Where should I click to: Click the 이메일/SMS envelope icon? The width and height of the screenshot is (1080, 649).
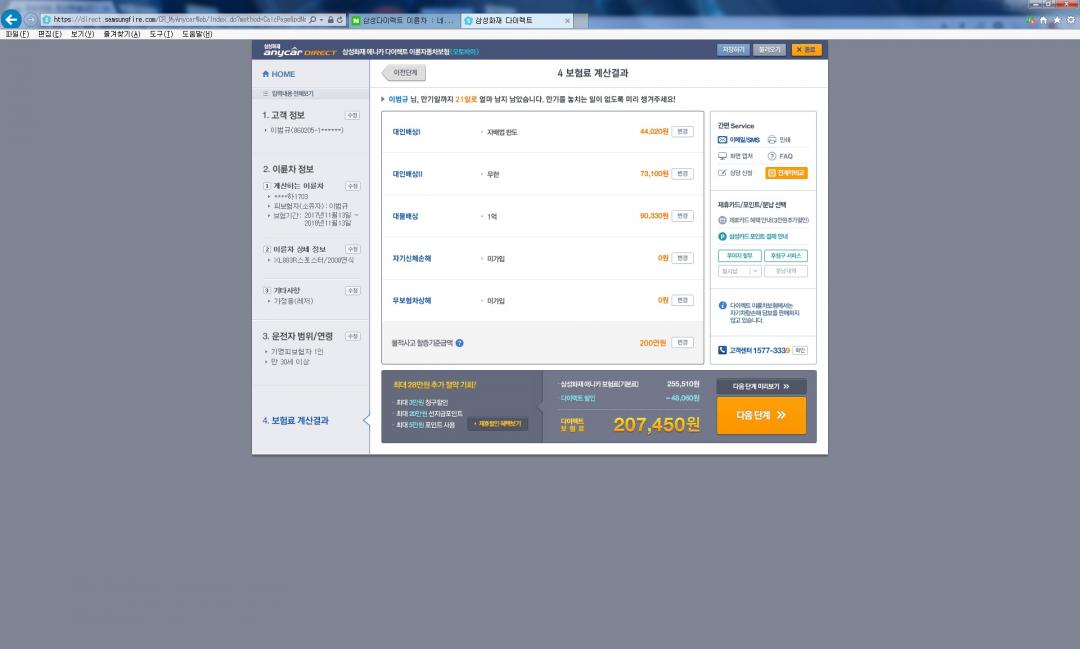(x=722, y=140)
